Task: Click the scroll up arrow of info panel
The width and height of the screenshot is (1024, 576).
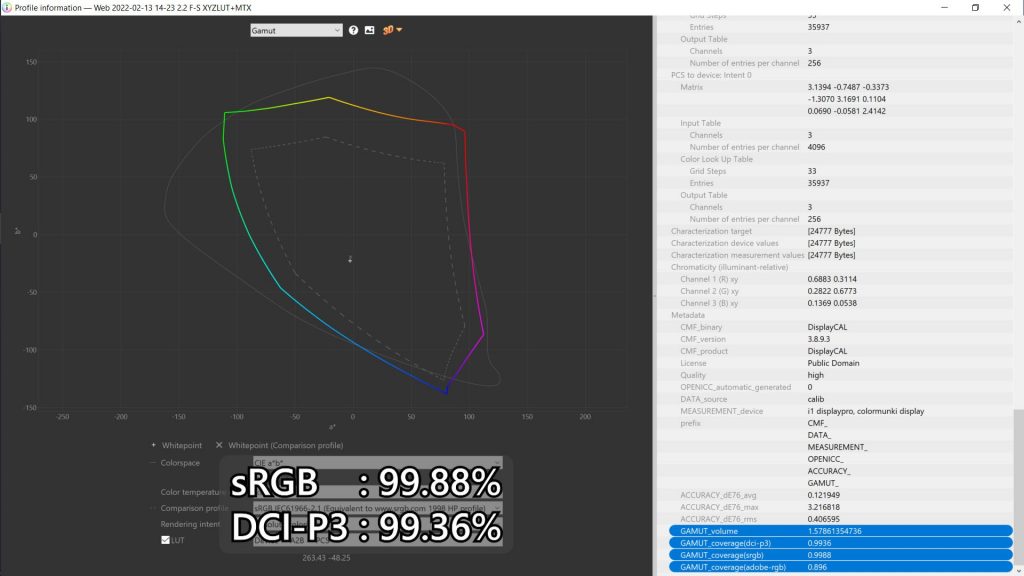Action: (x=1018, y=21)
